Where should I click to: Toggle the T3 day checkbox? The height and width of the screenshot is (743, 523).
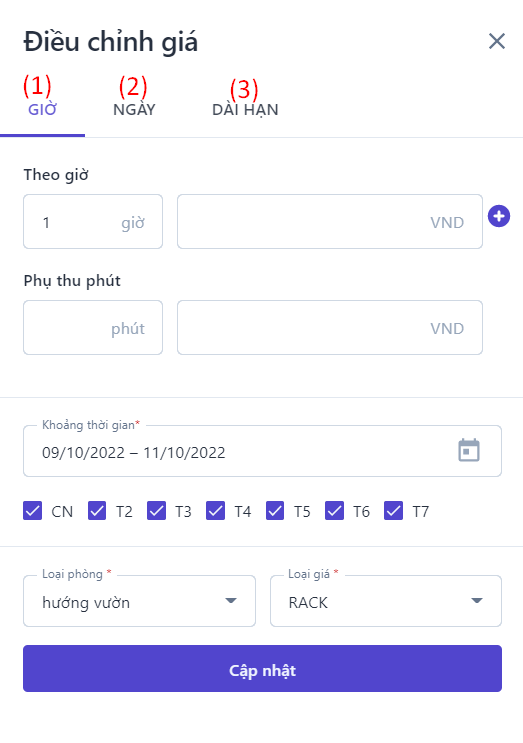coord(156,511)
